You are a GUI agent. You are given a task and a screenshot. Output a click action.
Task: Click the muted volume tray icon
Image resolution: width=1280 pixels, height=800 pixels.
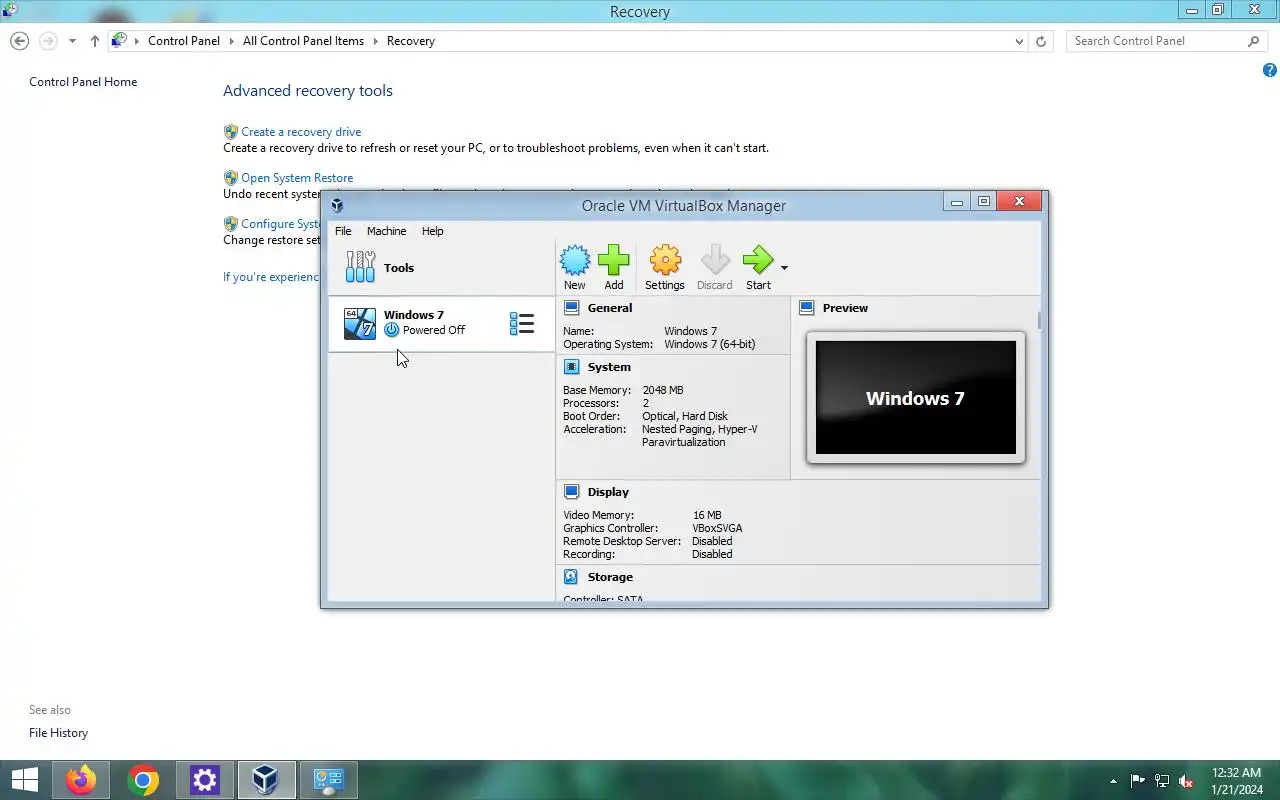(1187, 781)
